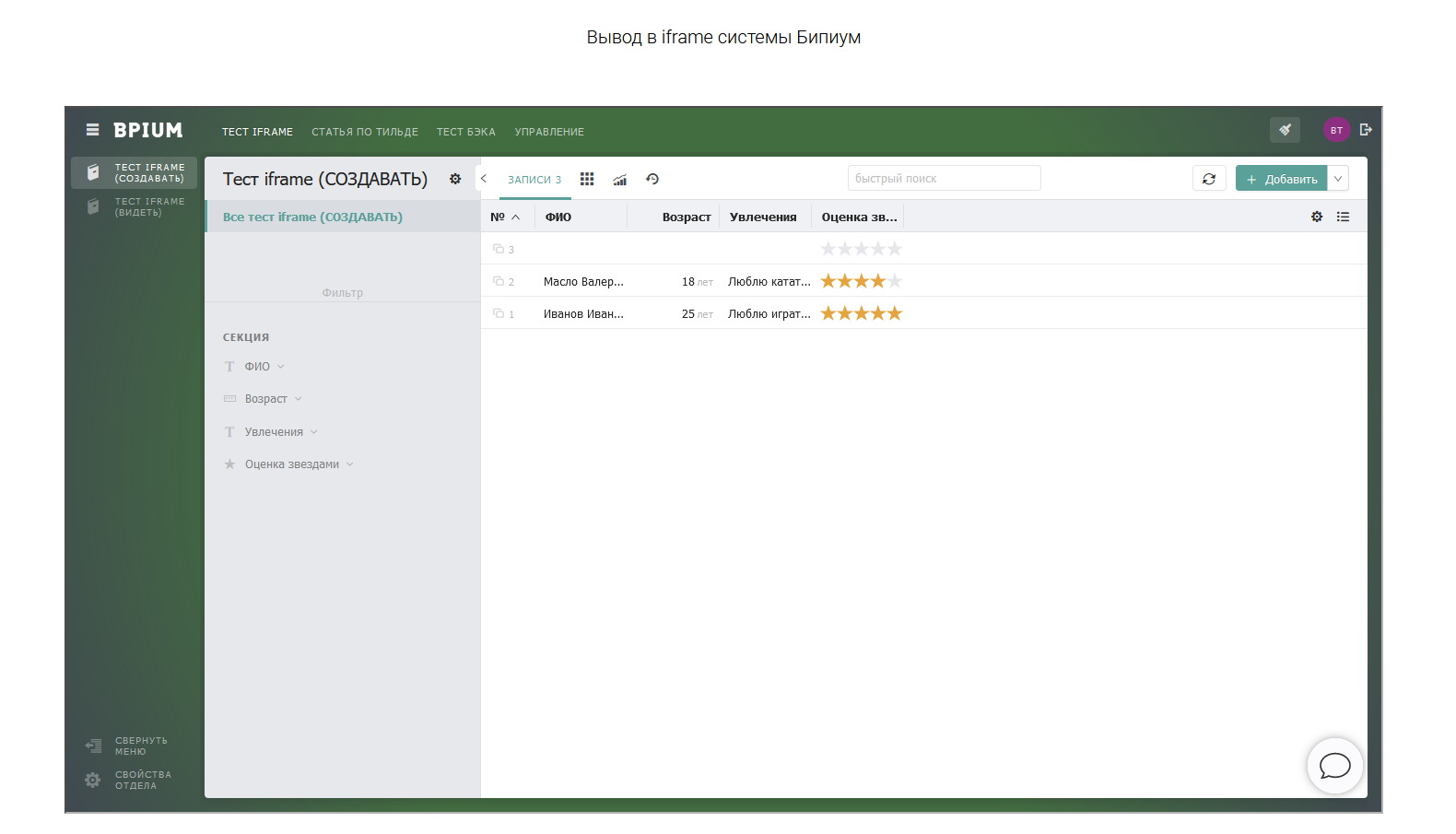This screenshot has width=1456, height=834.
Task: Click the copy icon on record 3
Action: pyautogui.click(x=499, y=249)
